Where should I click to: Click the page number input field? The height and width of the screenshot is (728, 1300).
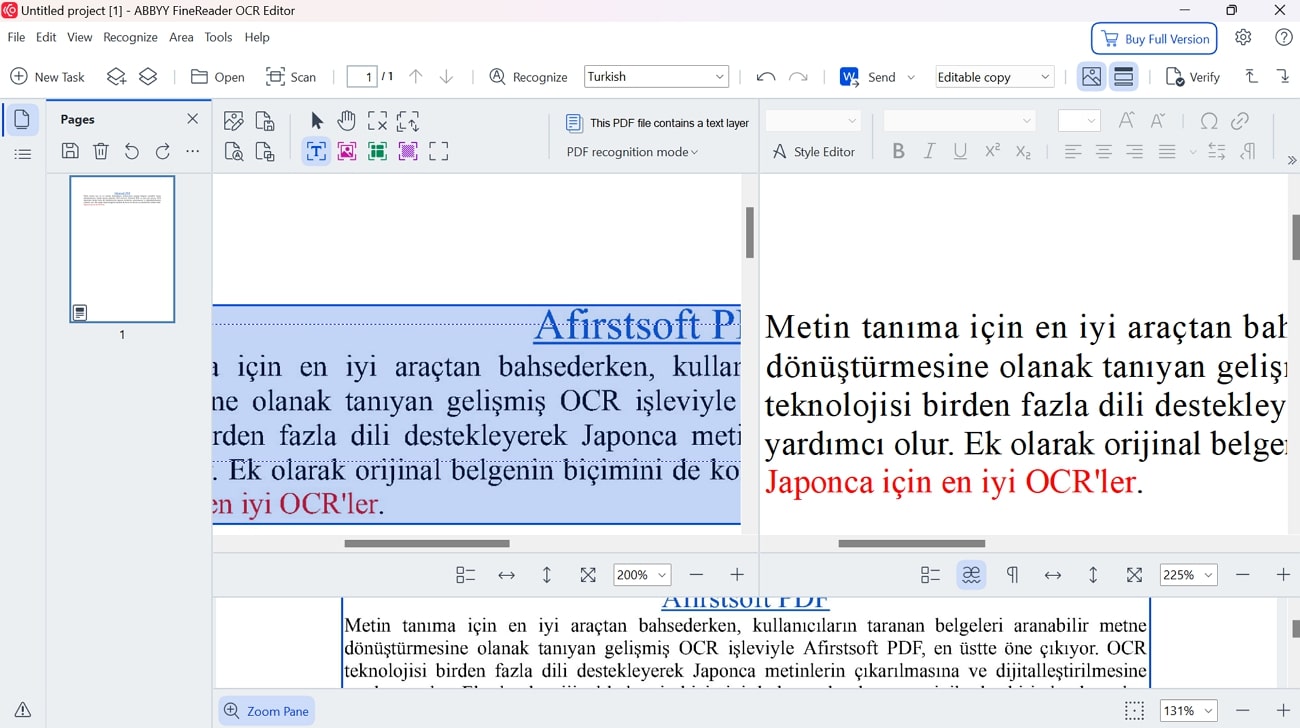point(362,77)
